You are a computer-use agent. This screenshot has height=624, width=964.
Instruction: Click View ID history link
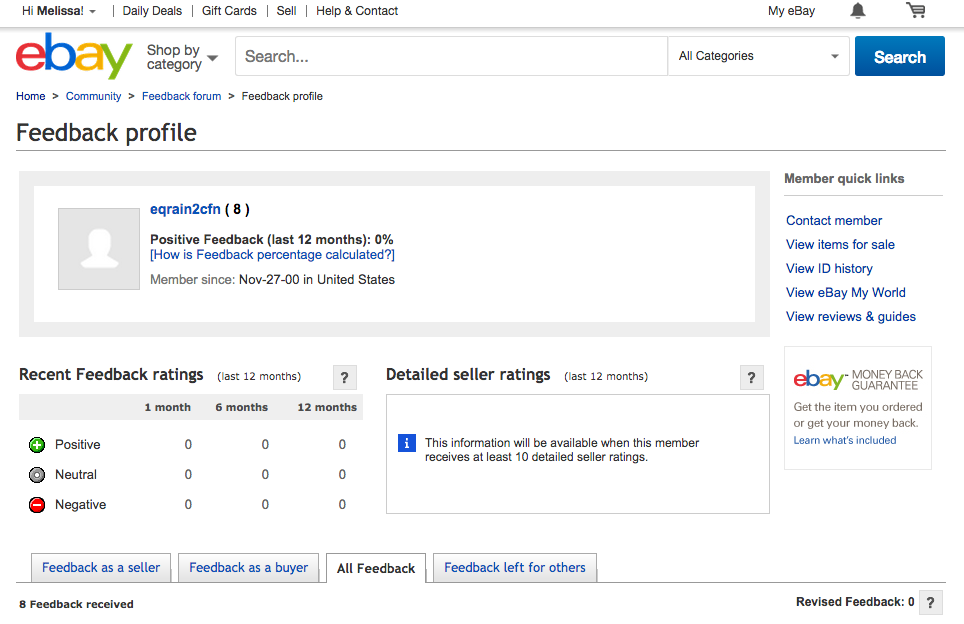coord(829,268)
